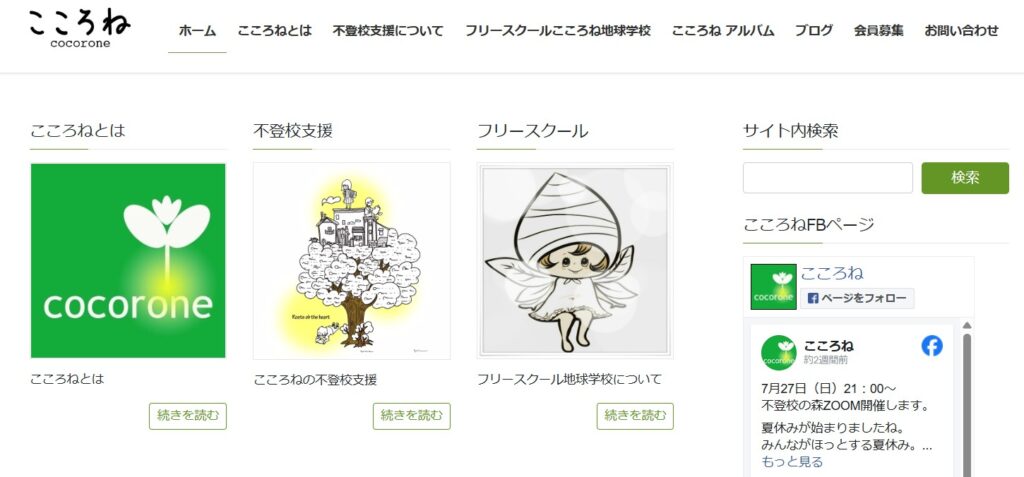Click the cocorone page thumbnail in FB widget

[773, 287]
